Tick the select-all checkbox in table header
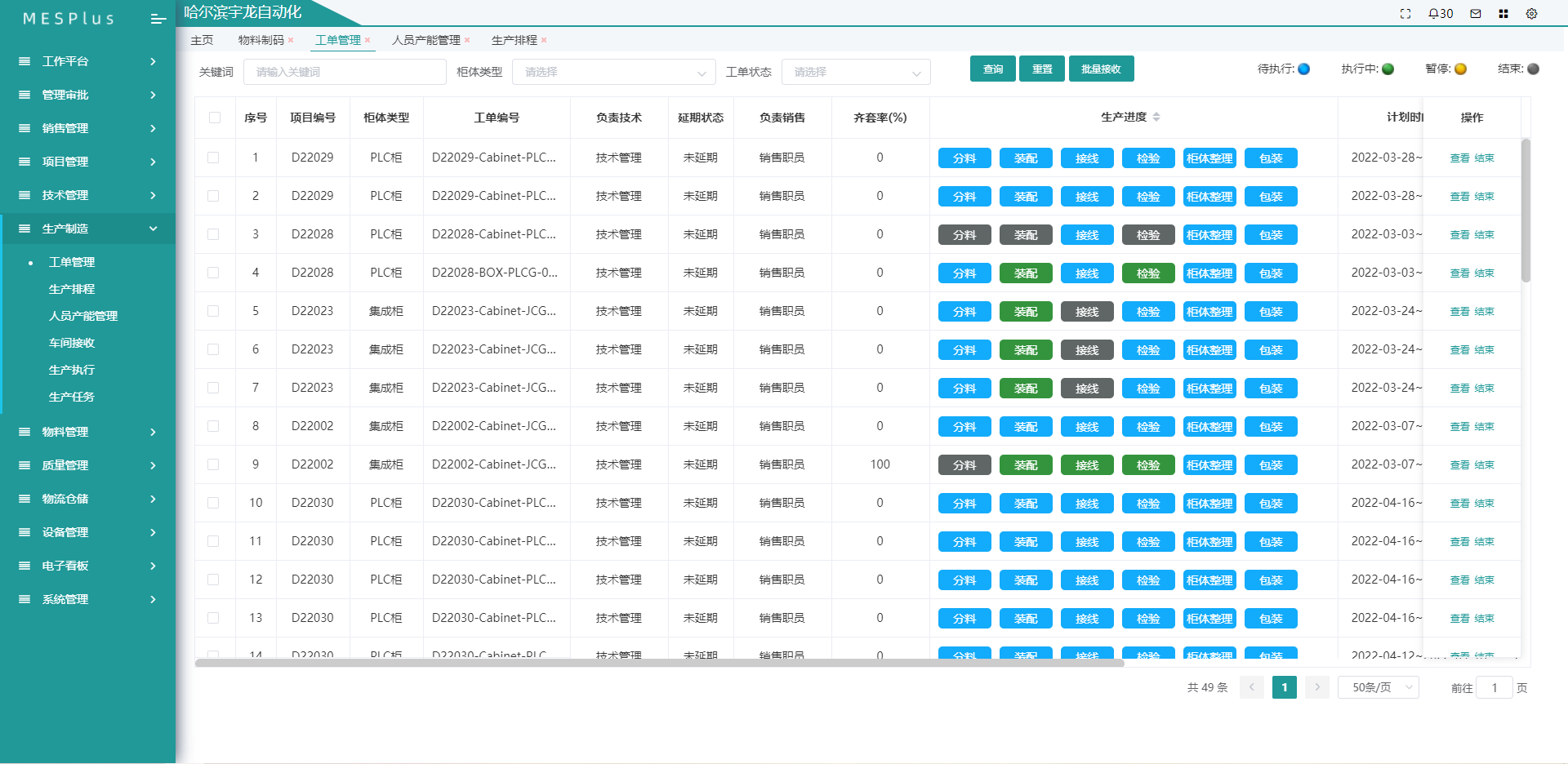 pos(215,118)
